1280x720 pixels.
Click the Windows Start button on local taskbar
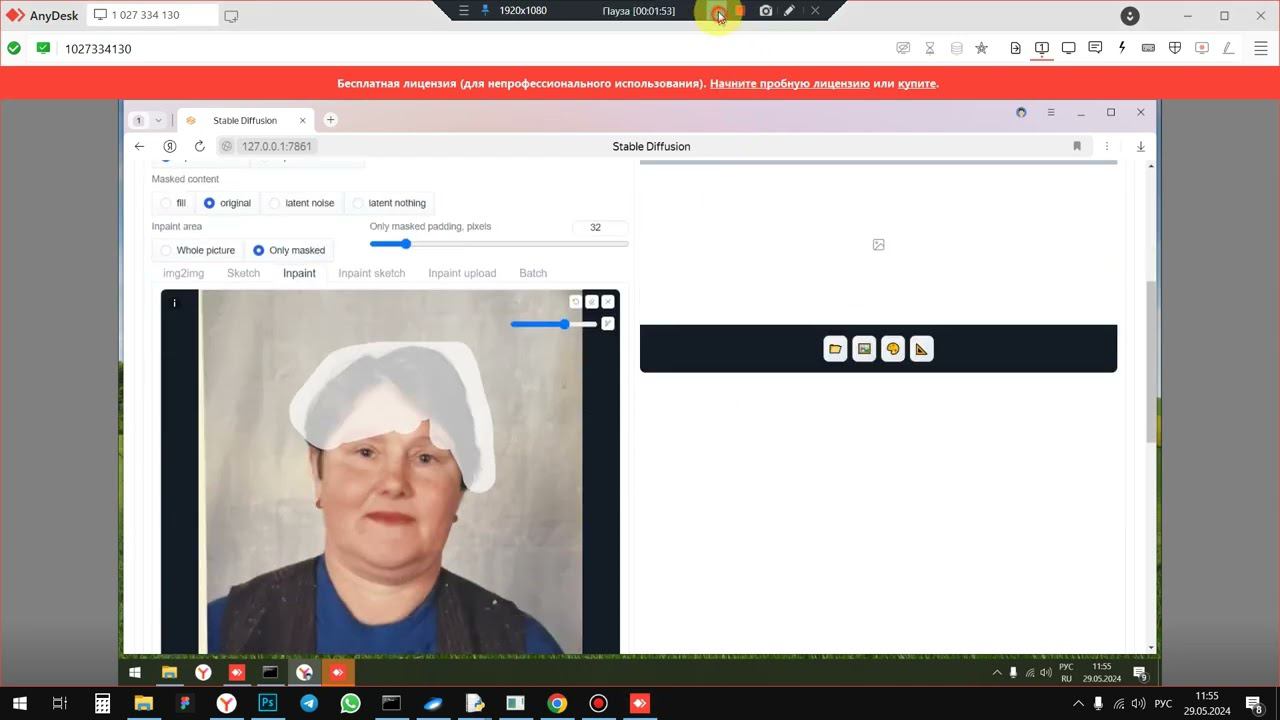point(19,703)
